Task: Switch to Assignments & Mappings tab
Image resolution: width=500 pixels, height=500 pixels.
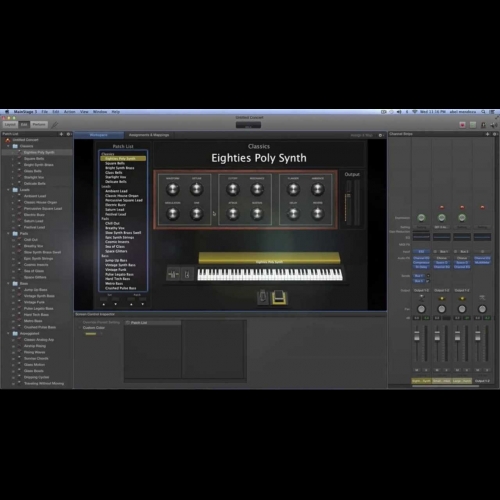Action: click(x=149, y=135)
